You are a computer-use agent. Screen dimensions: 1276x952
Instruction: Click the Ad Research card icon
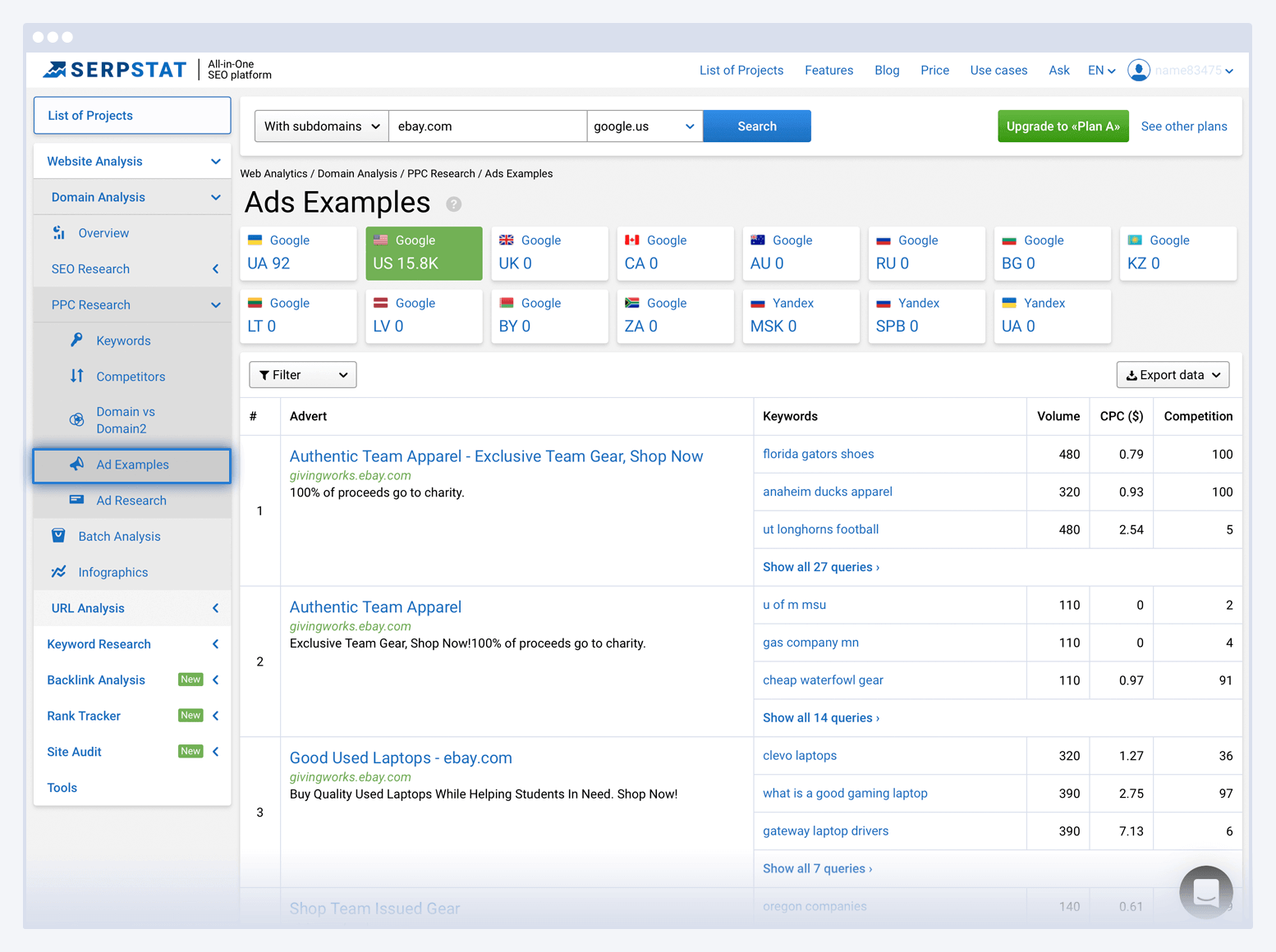[x=76, y=500]
